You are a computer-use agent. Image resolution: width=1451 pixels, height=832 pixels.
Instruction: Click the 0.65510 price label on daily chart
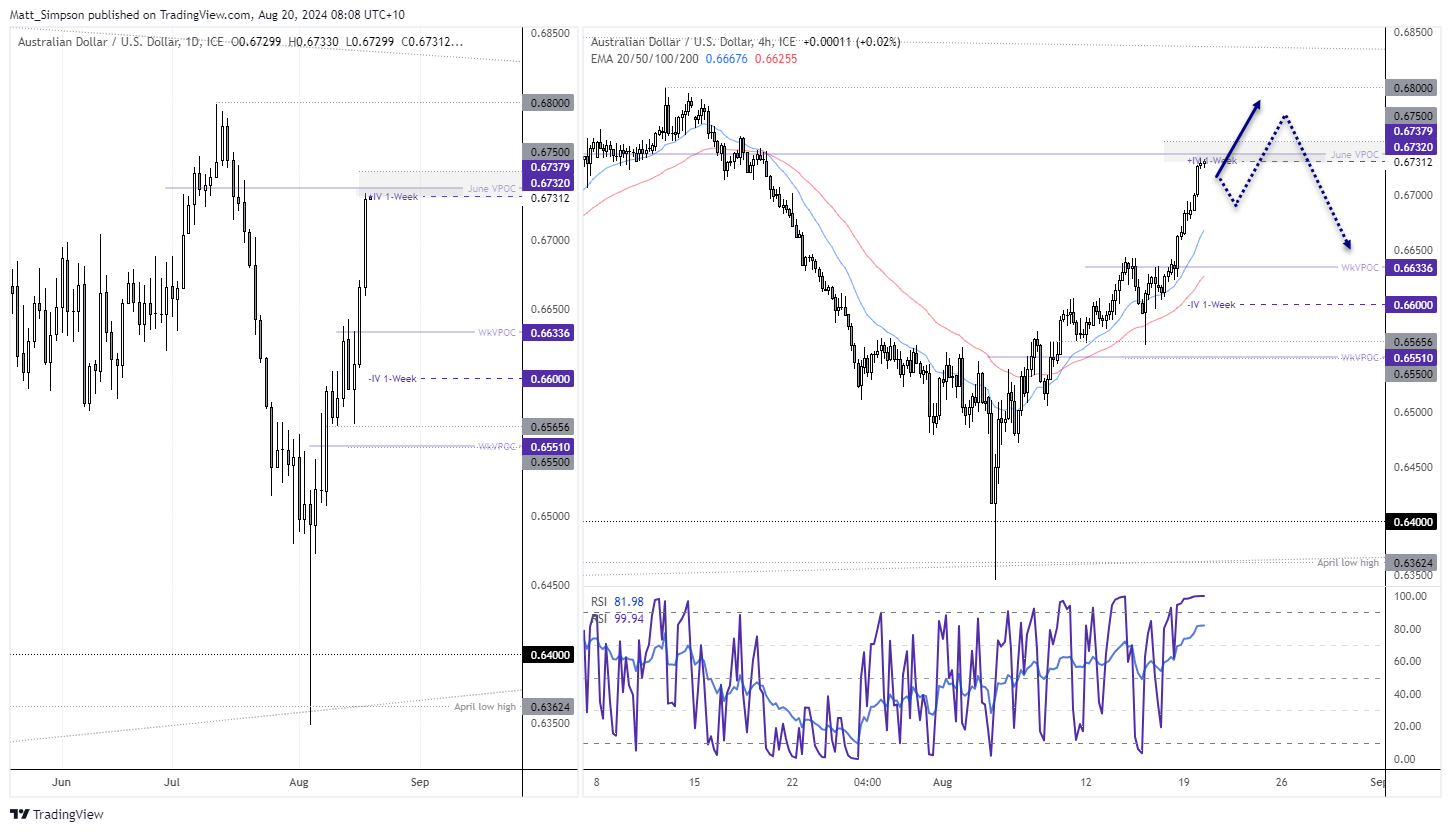[x=548, y=447]
